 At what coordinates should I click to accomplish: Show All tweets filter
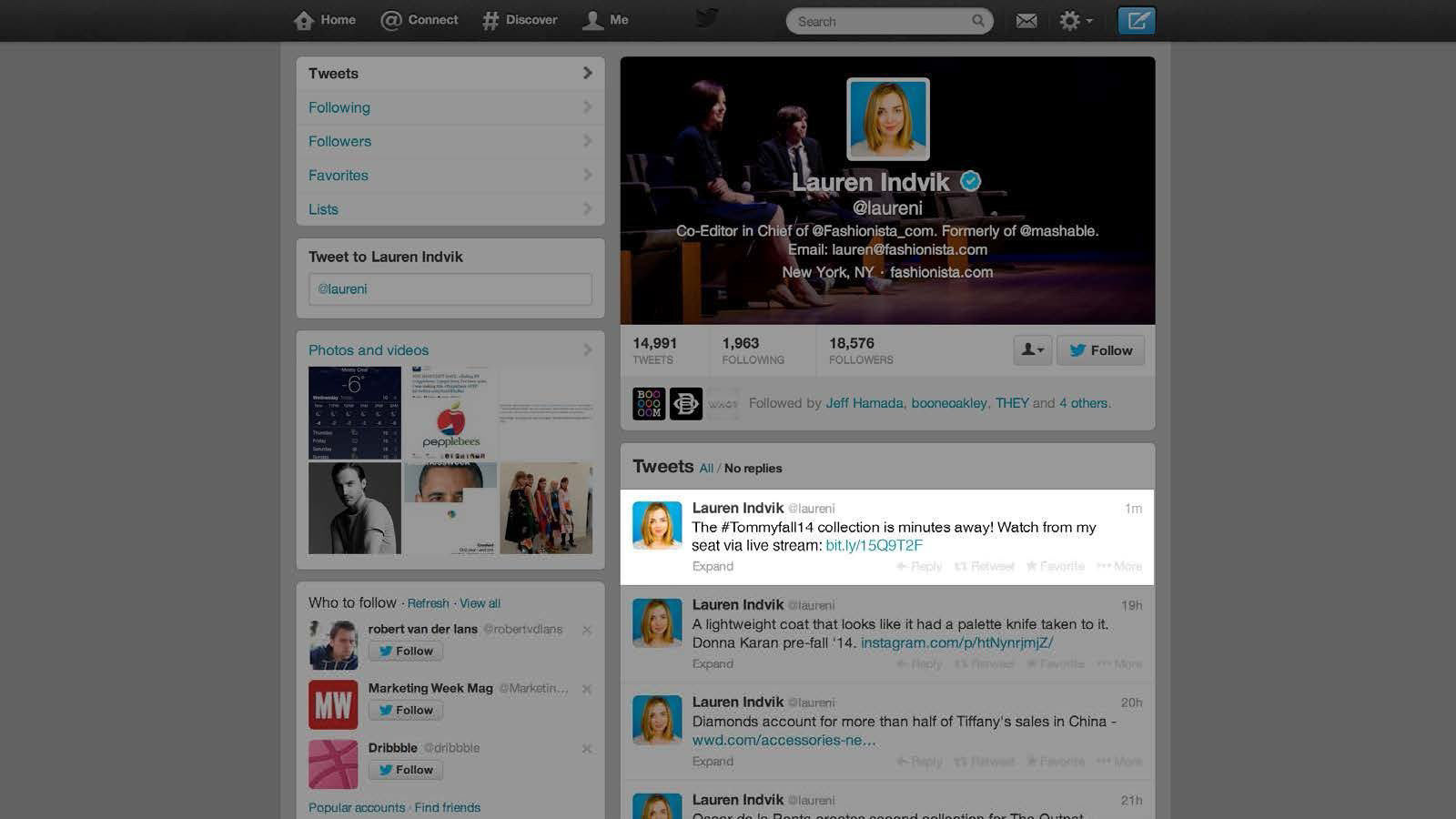click(706, 468)
